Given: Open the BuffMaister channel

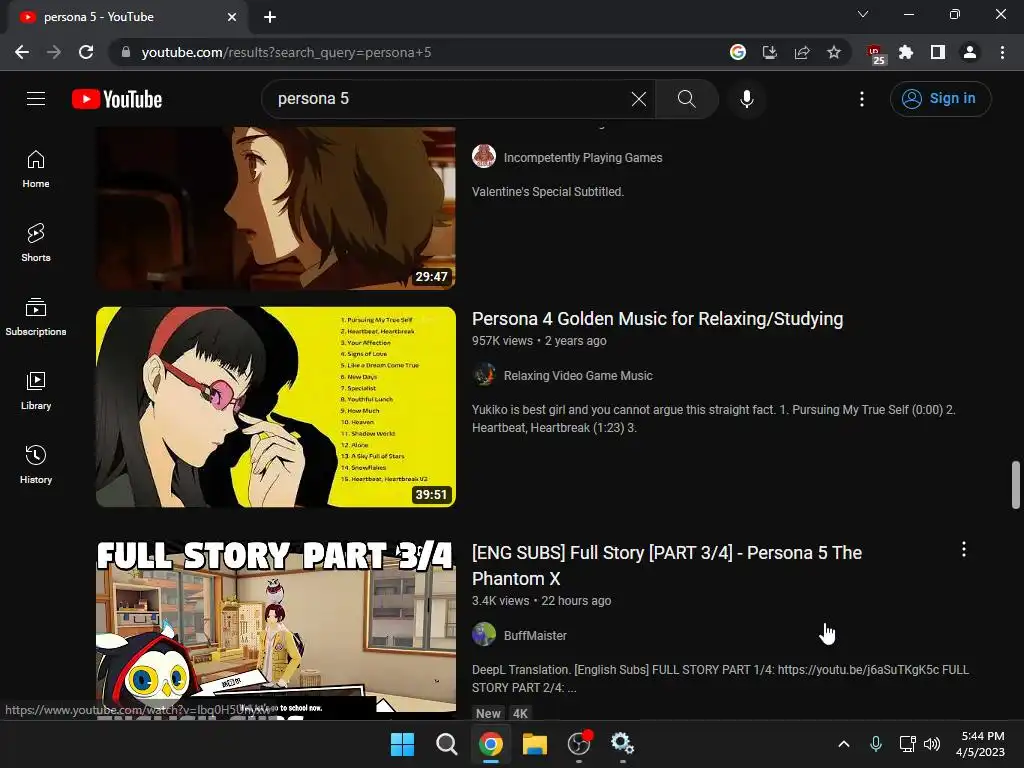Looking at the screenshot, I should tap(535, 635).
